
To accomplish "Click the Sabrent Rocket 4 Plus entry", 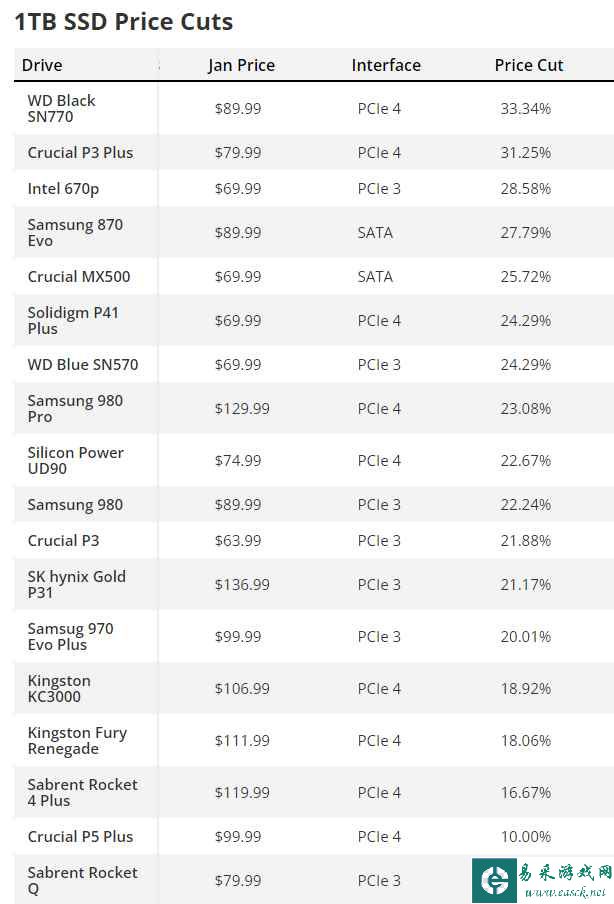I will [82, 792].
